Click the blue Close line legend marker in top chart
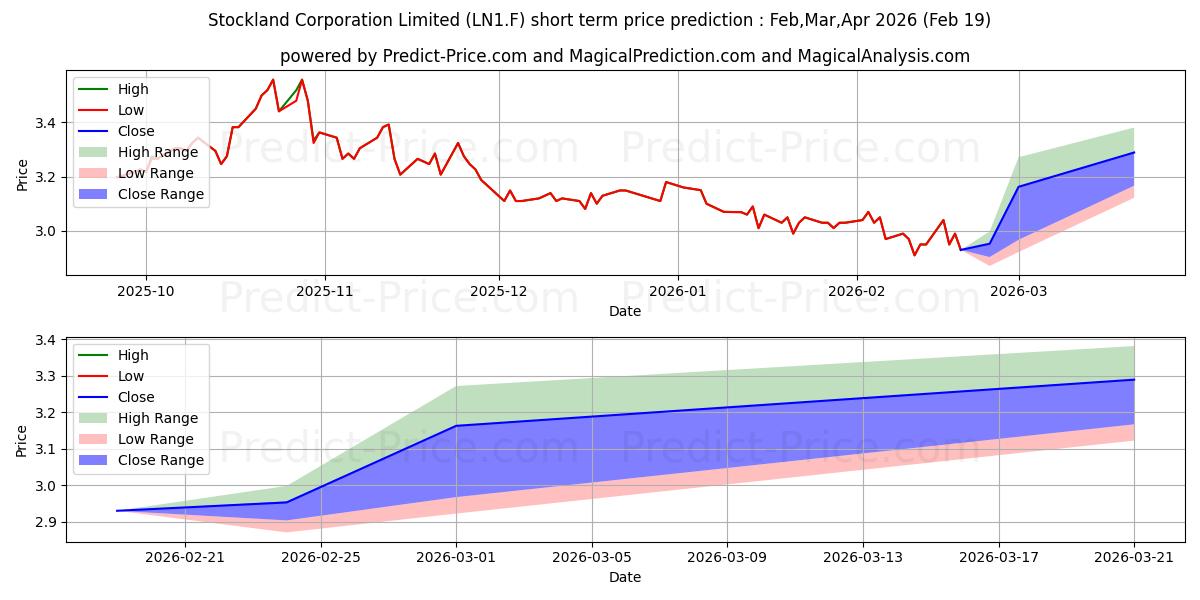Image resolution: width=1200 pixels, height=600 pixels. pos(95,131)
